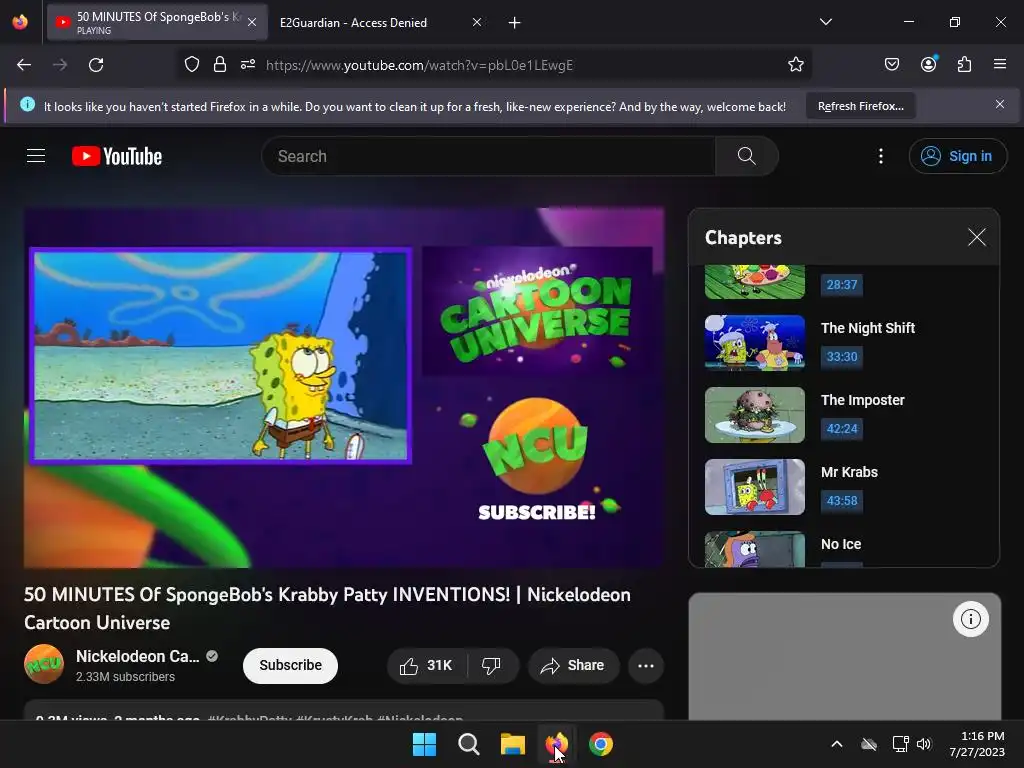1024x768 pixels.
Task: Focus the YouTube search field
Action: [x=488, y=156]
